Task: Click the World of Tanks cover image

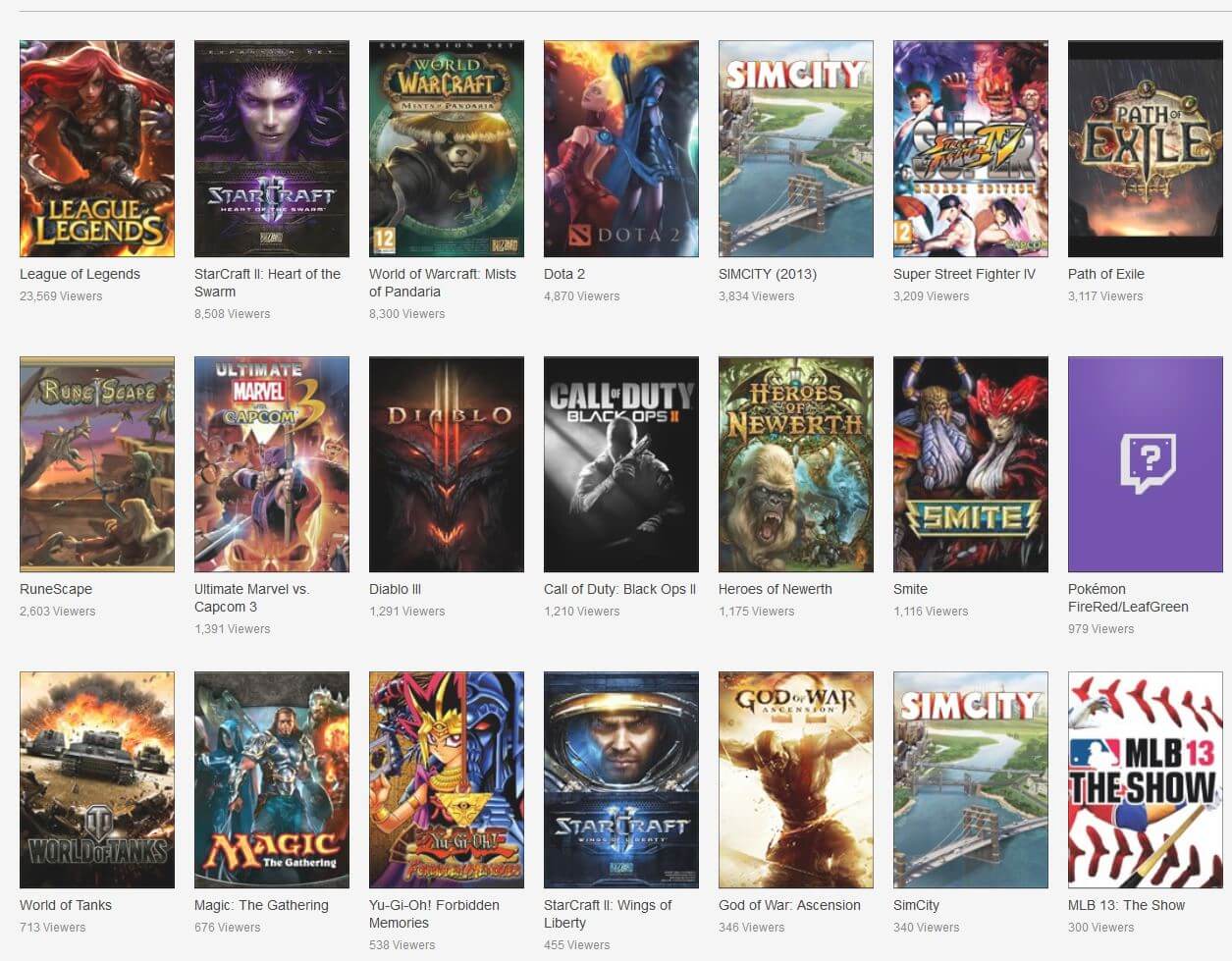Action: (96, 780)
